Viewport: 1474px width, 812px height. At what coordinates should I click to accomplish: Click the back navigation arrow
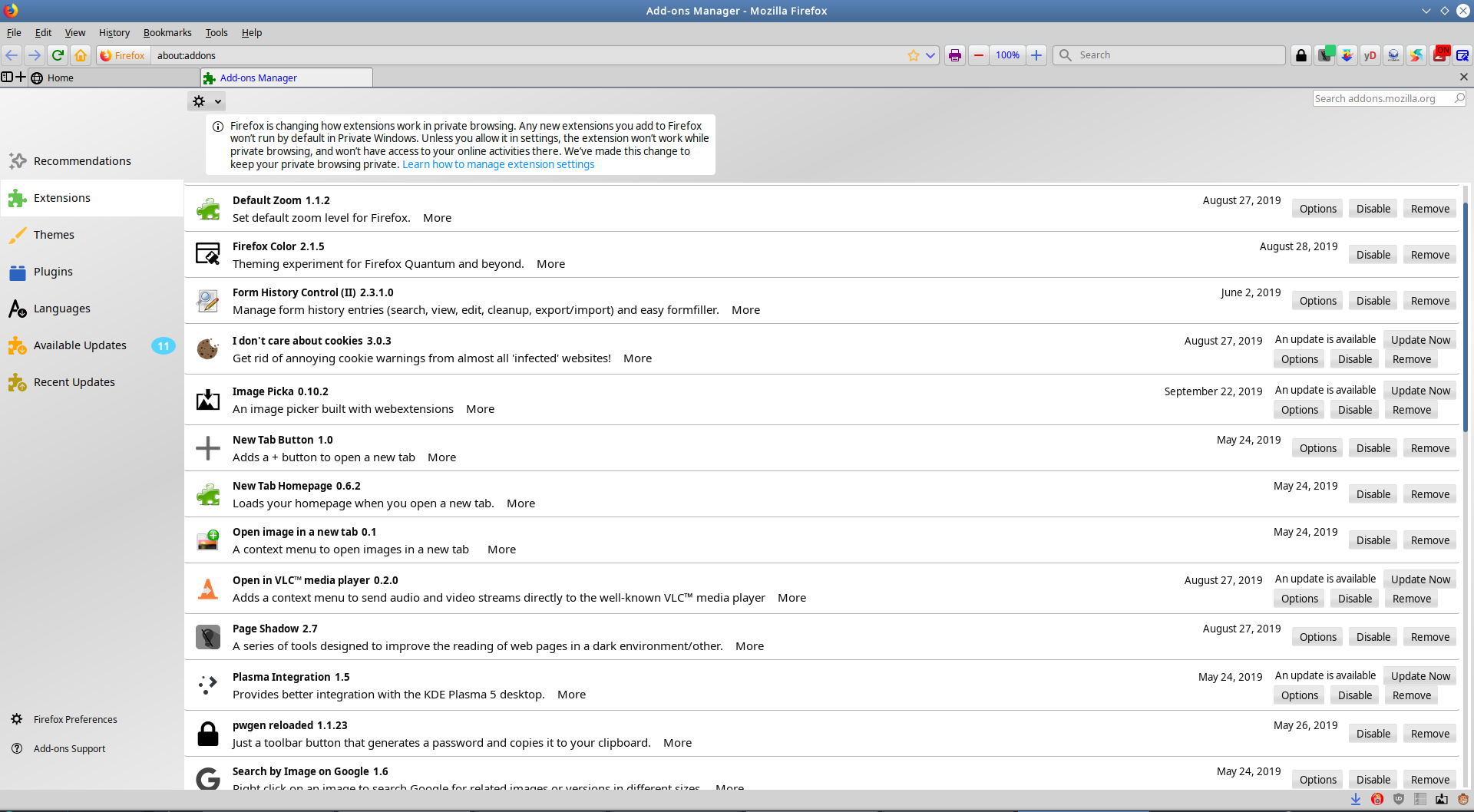[12, 55]
